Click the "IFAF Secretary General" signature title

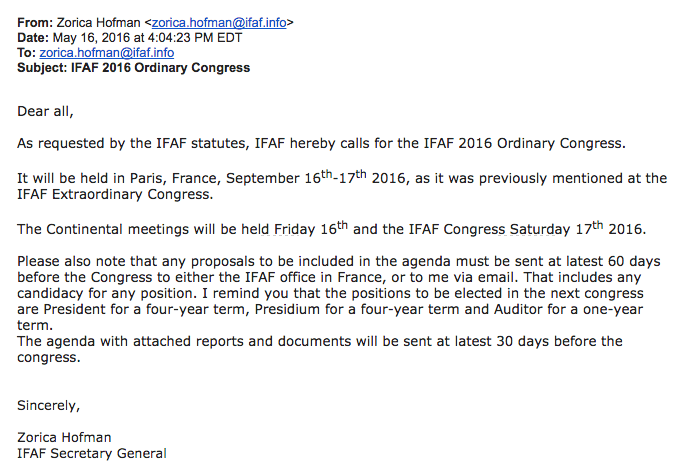pos(92,454)
